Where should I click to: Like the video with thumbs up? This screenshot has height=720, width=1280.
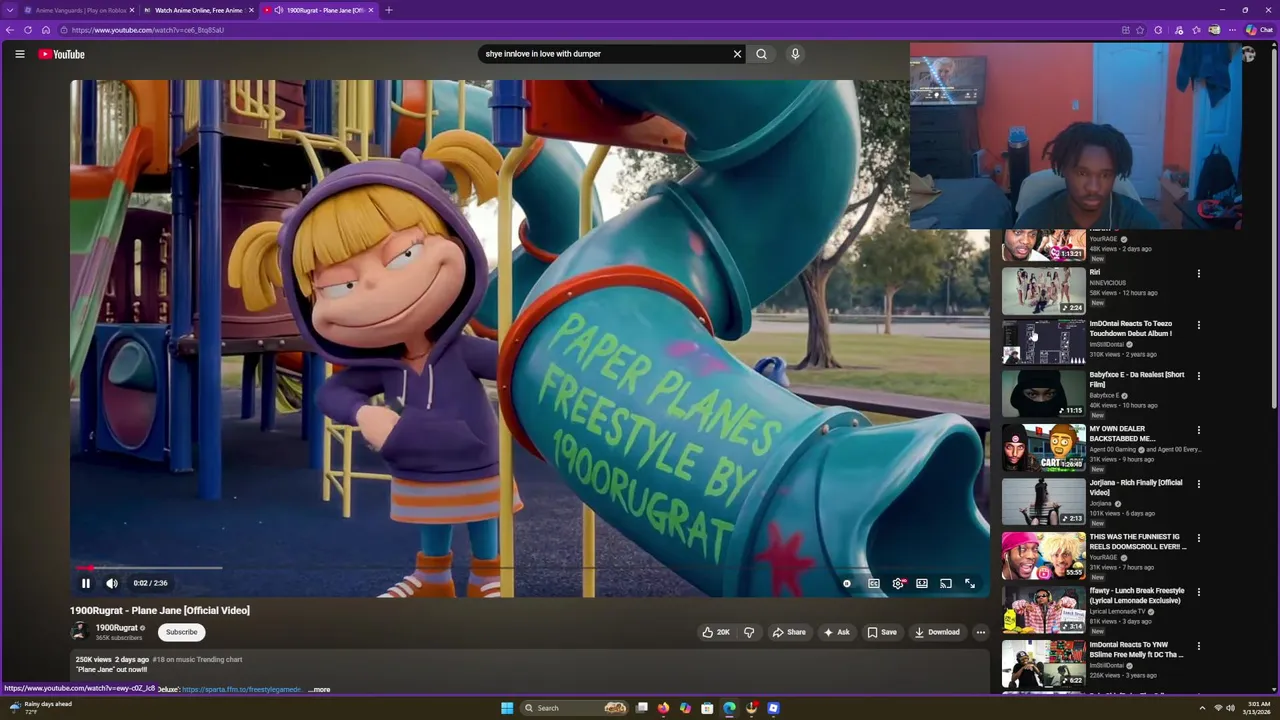716,632
